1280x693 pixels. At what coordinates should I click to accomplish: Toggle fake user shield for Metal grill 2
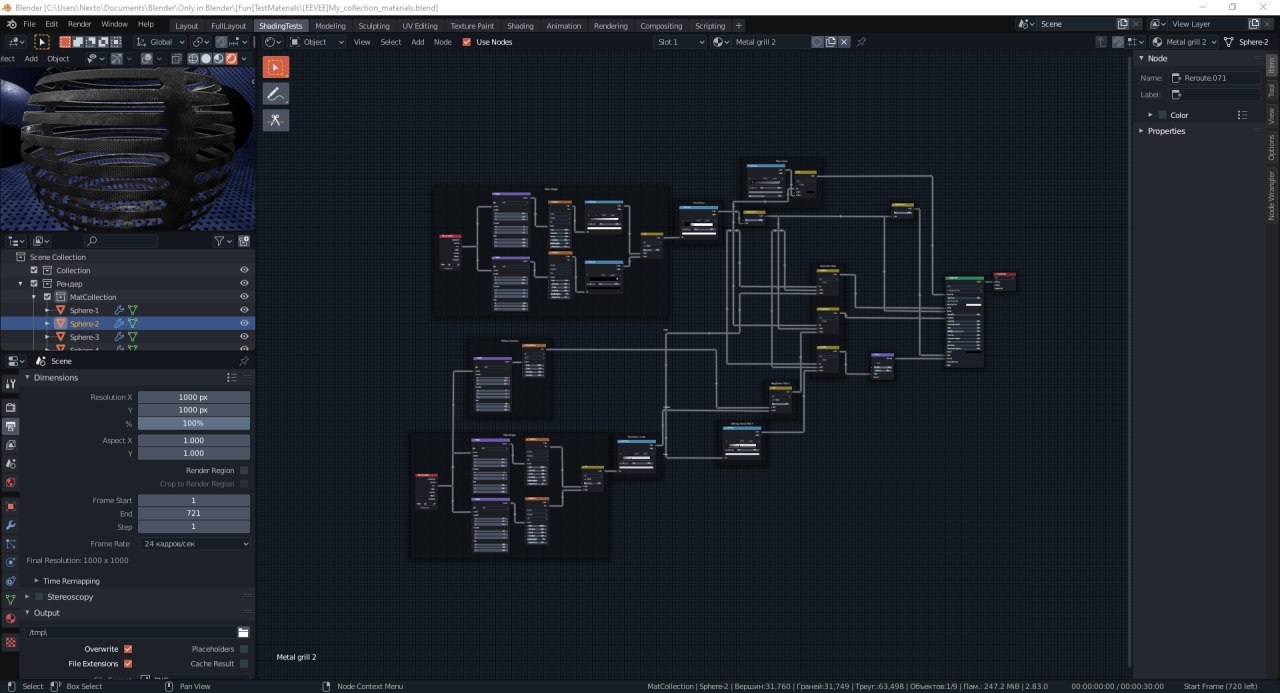click(x=817, y=42)
